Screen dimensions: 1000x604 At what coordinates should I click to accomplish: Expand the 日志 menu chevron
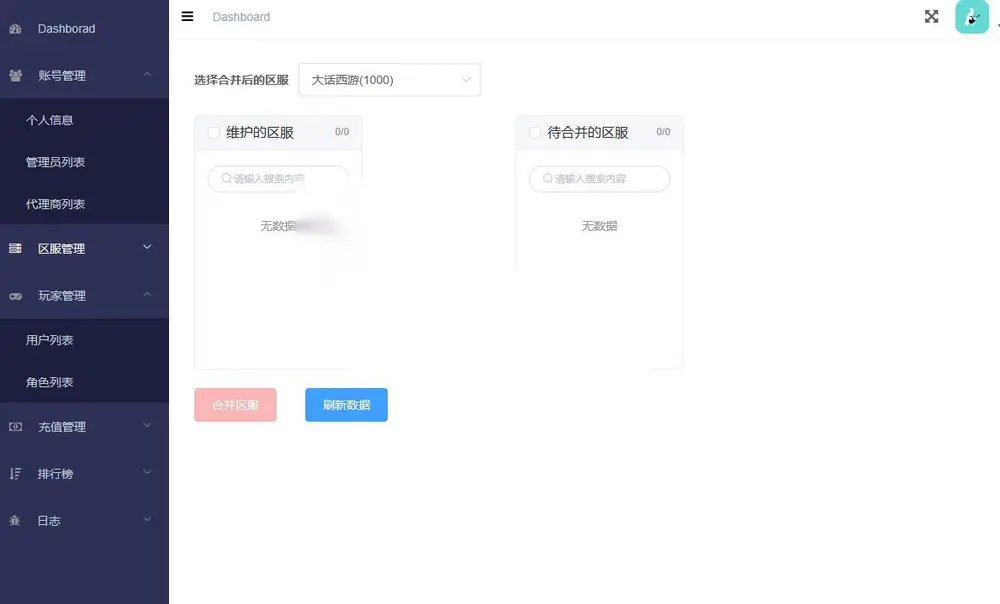click(x=147, y=520)
